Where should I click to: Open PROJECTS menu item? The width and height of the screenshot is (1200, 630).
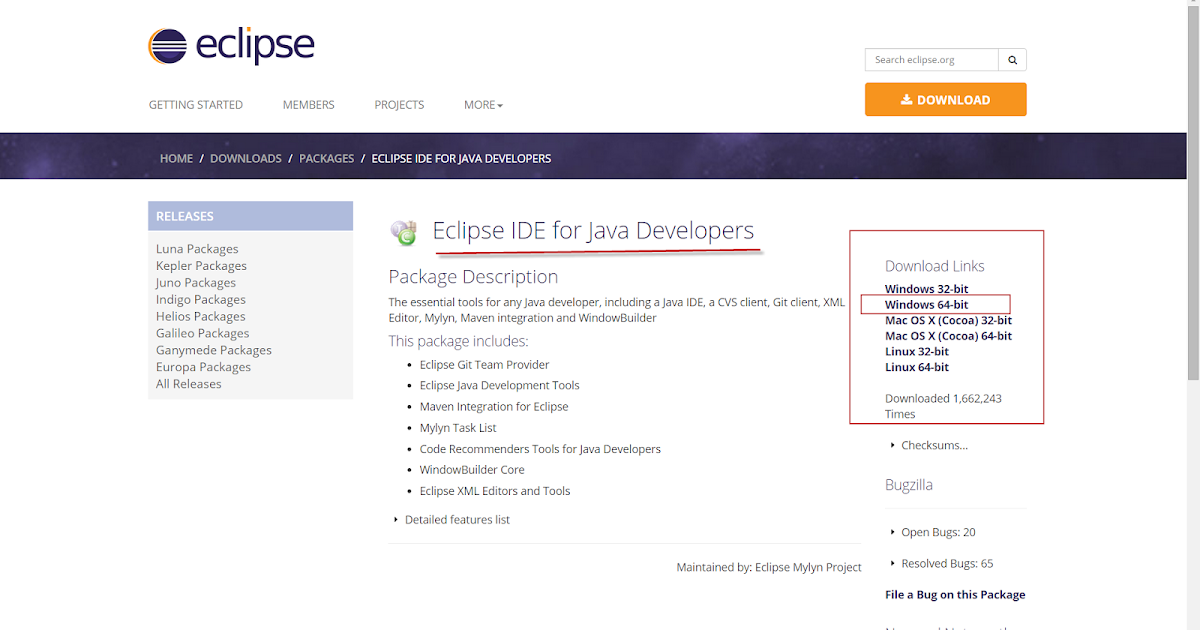(x=399, y=105)
